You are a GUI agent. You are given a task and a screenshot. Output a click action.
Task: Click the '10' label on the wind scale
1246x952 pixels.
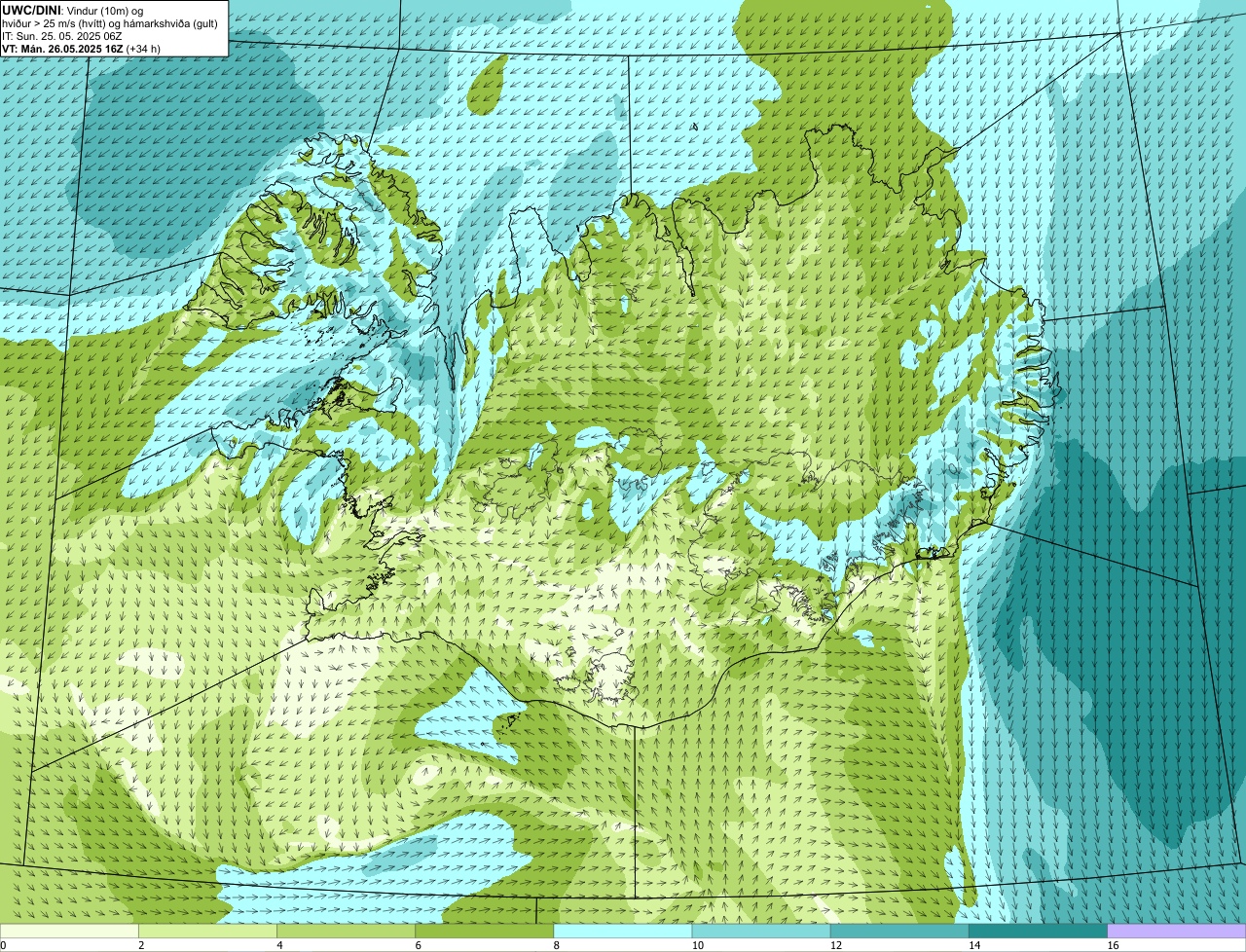[x=698, y=945]
